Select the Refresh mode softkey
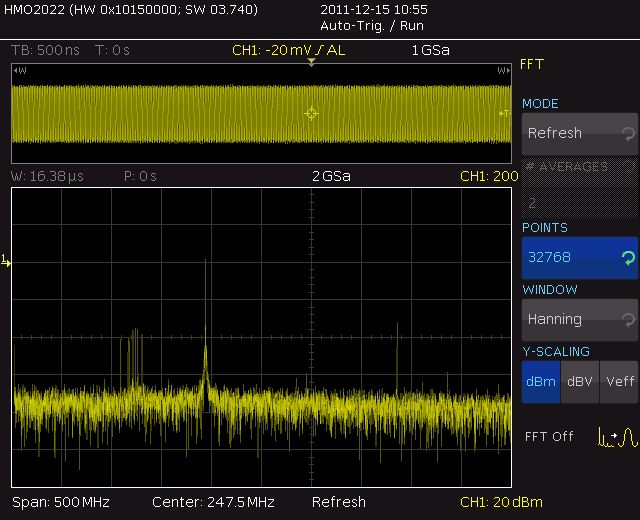This screenshot has width=640, height=520. point(580,134)
